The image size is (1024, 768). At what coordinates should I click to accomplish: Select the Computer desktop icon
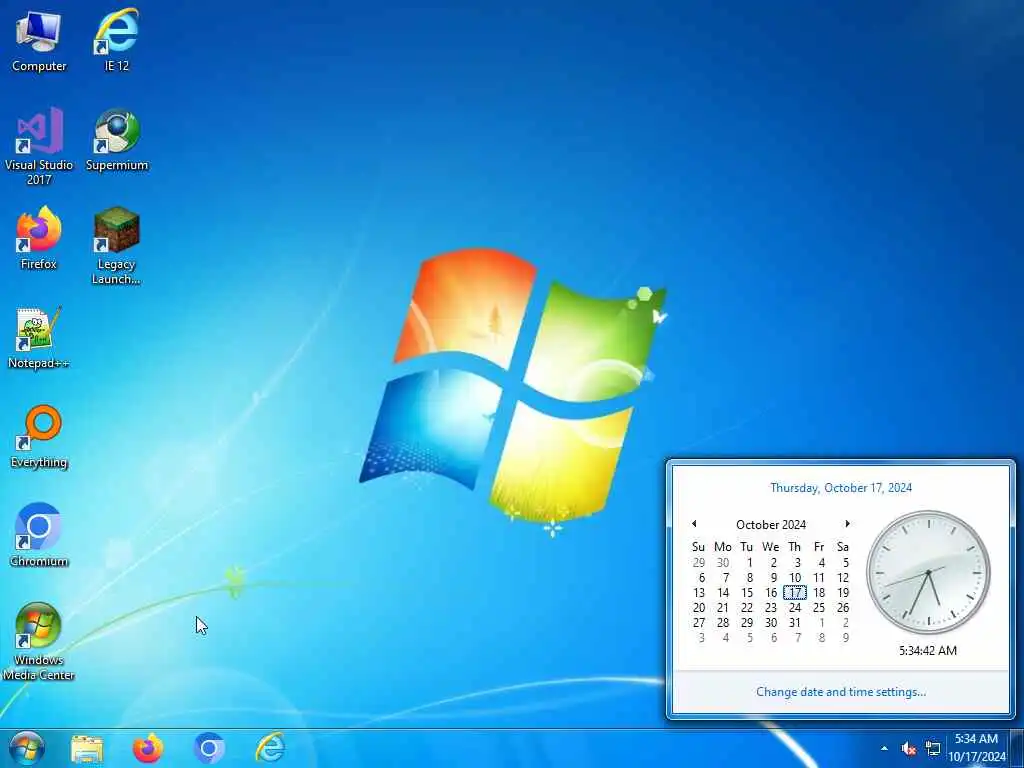(x=39, y=40)
